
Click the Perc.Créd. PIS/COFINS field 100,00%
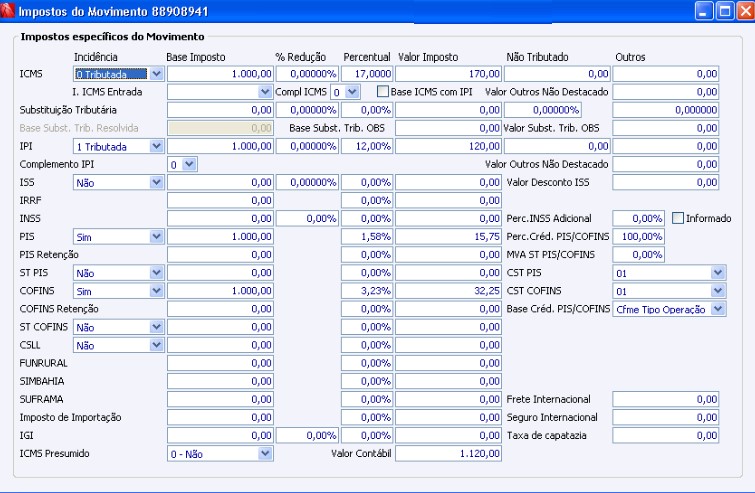[x=638, y=236]
